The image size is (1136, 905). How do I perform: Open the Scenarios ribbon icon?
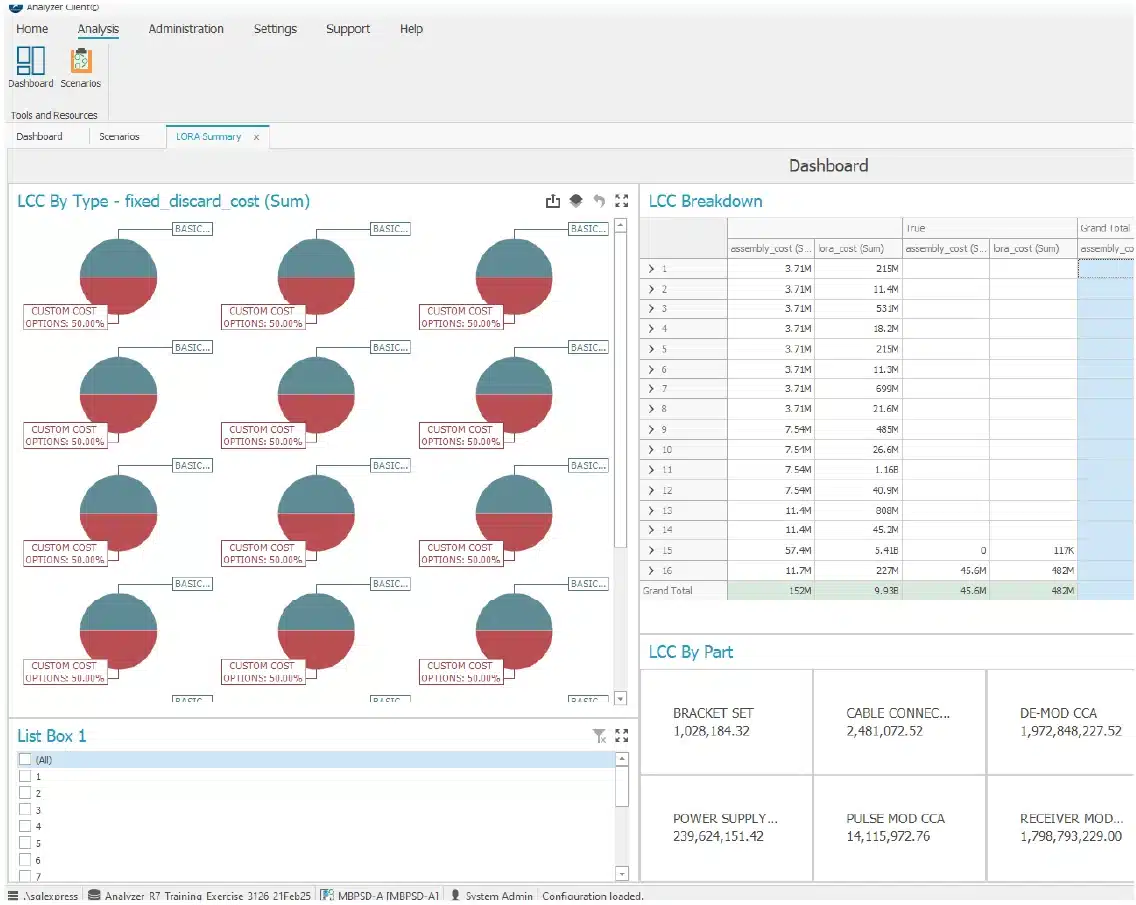tap(80, 67)
